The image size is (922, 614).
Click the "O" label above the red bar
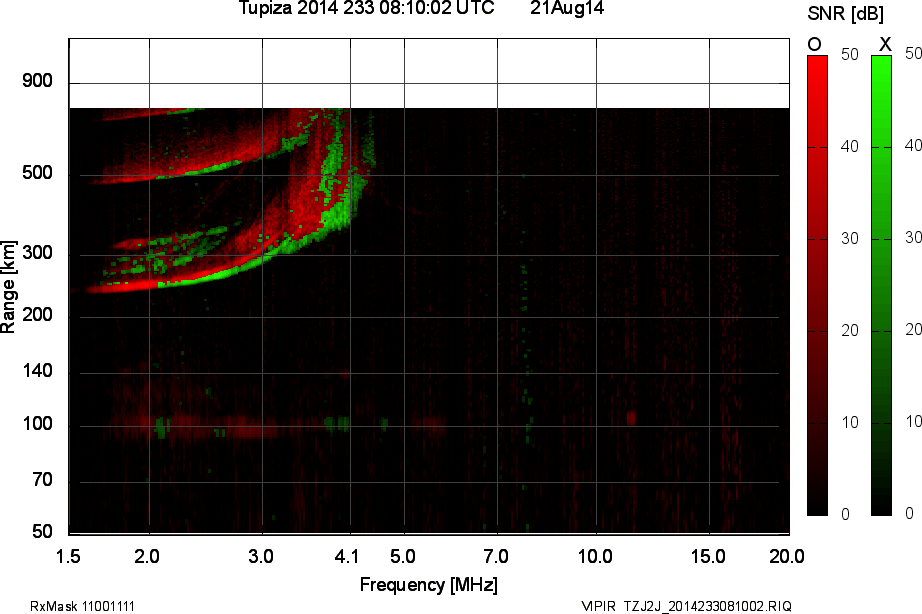pyautogui.click(x=815, y=44)
